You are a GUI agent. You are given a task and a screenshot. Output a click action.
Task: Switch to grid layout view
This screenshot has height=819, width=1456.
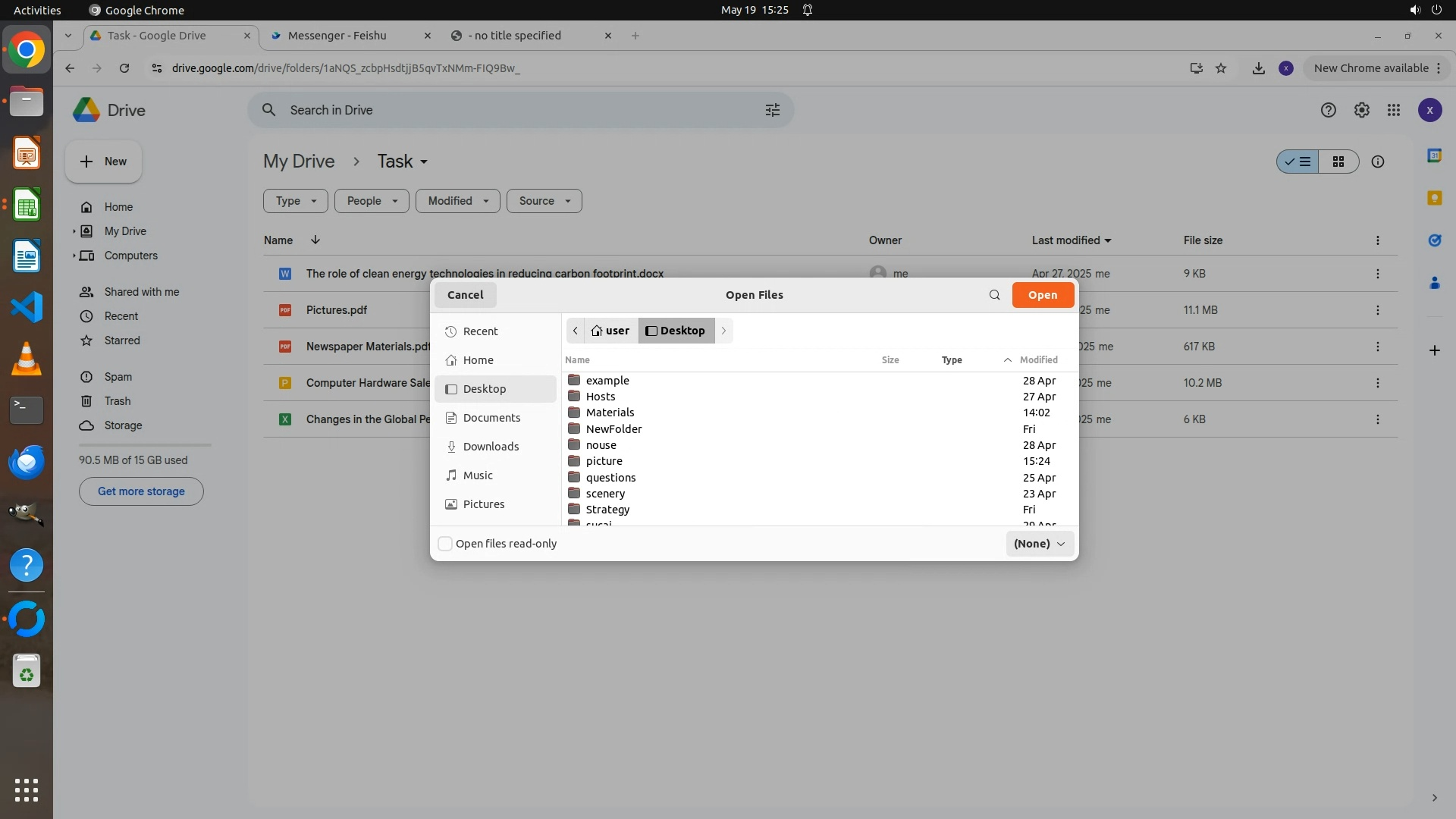point(1338,162)
